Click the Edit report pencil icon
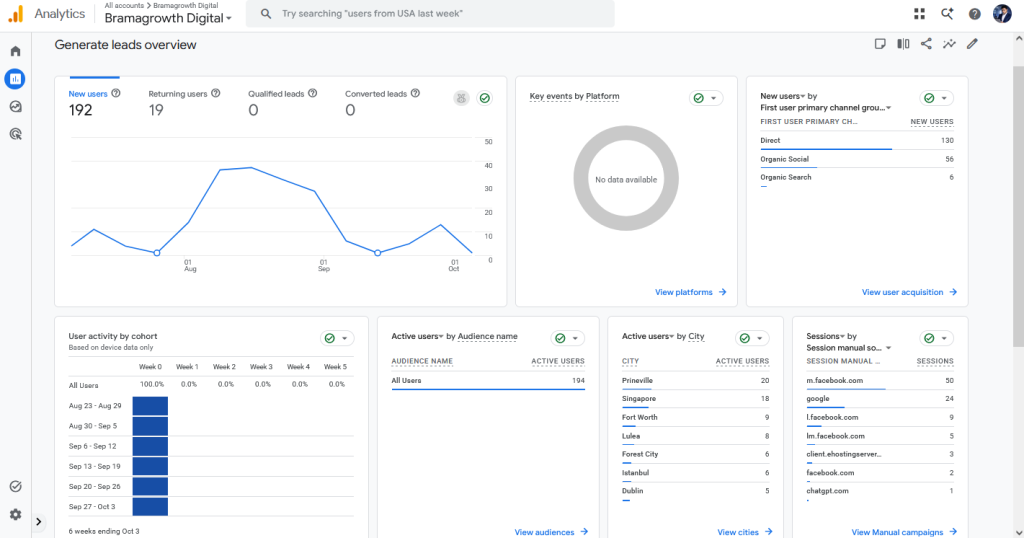This screenshot has width=1024, height=538. point(972,44)
